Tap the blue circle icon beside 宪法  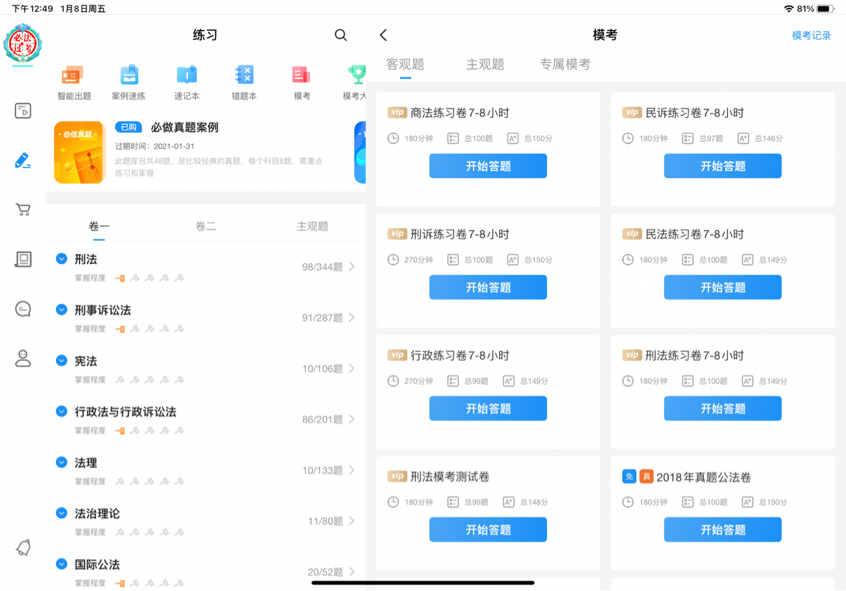62,361
